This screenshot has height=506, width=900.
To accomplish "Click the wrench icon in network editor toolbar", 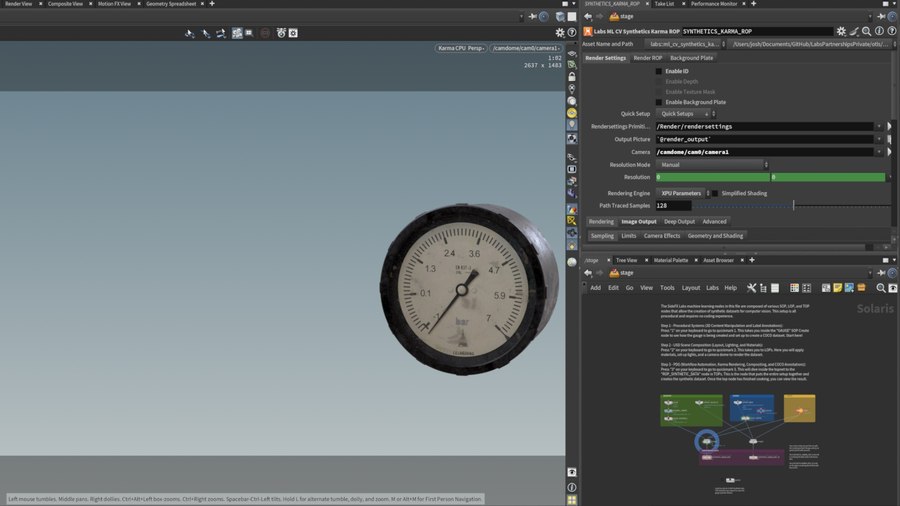I will click(751, 288).
